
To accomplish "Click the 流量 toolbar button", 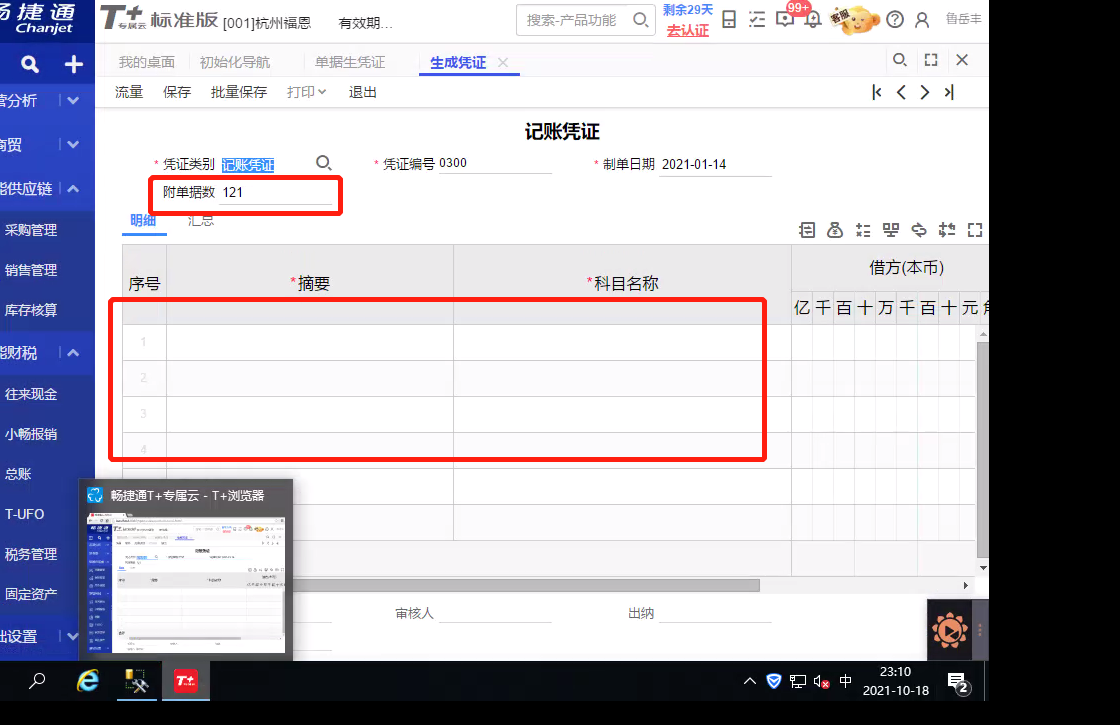I will point(129,92).
